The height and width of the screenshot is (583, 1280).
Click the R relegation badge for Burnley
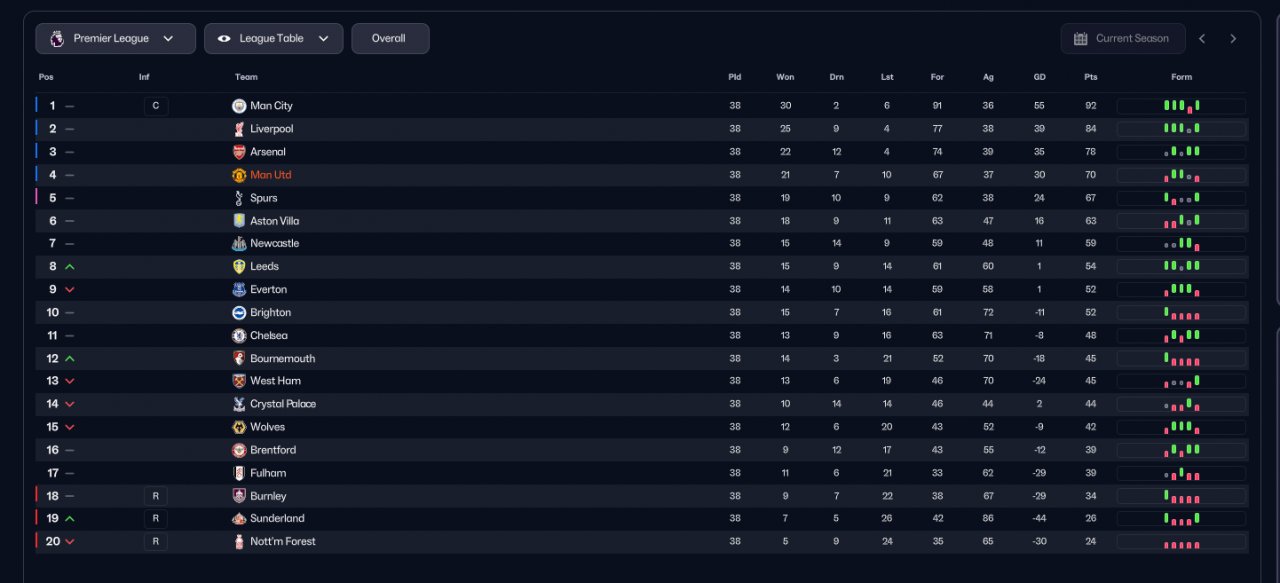tap(155, 496)
